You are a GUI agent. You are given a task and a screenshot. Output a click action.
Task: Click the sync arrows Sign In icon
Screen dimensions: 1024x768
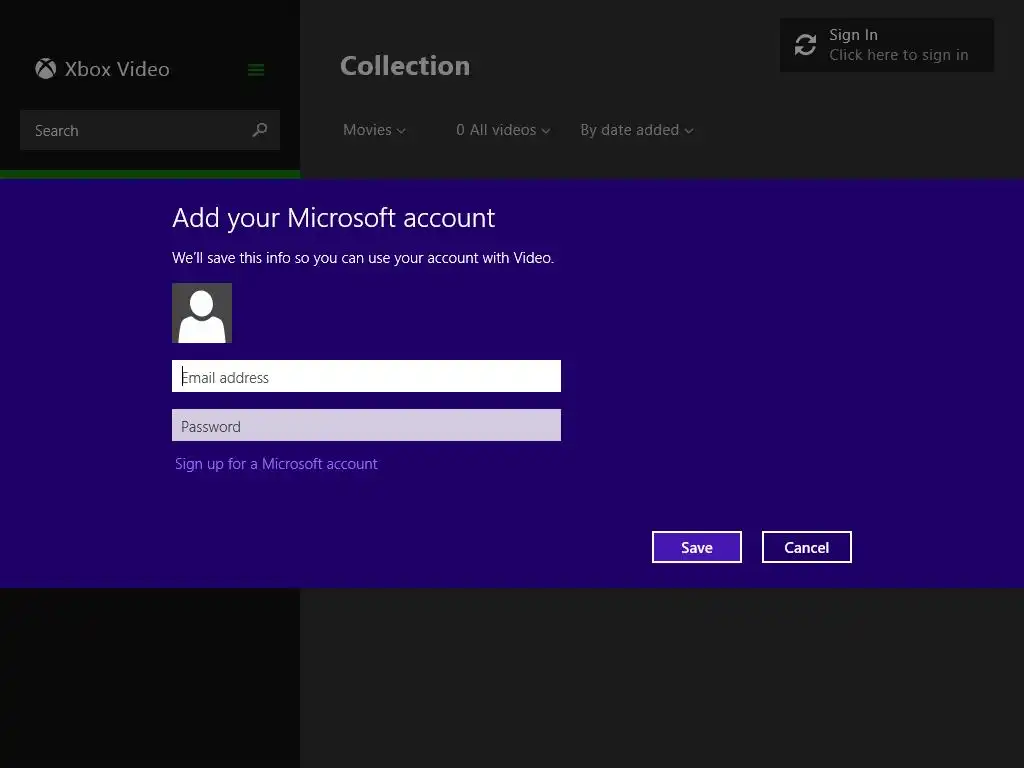coord(805,45)
